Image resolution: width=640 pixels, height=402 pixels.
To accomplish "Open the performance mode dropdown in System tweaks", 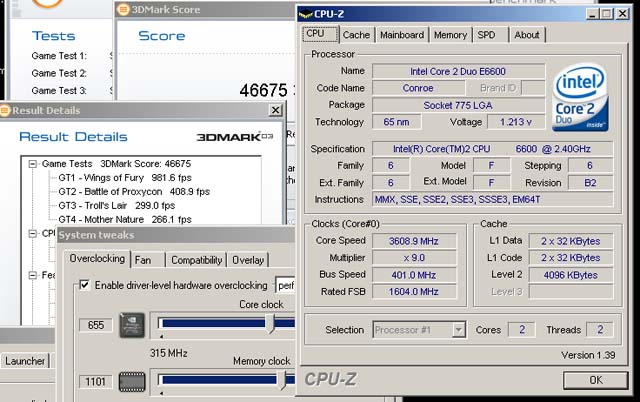I will click(285, 286).
